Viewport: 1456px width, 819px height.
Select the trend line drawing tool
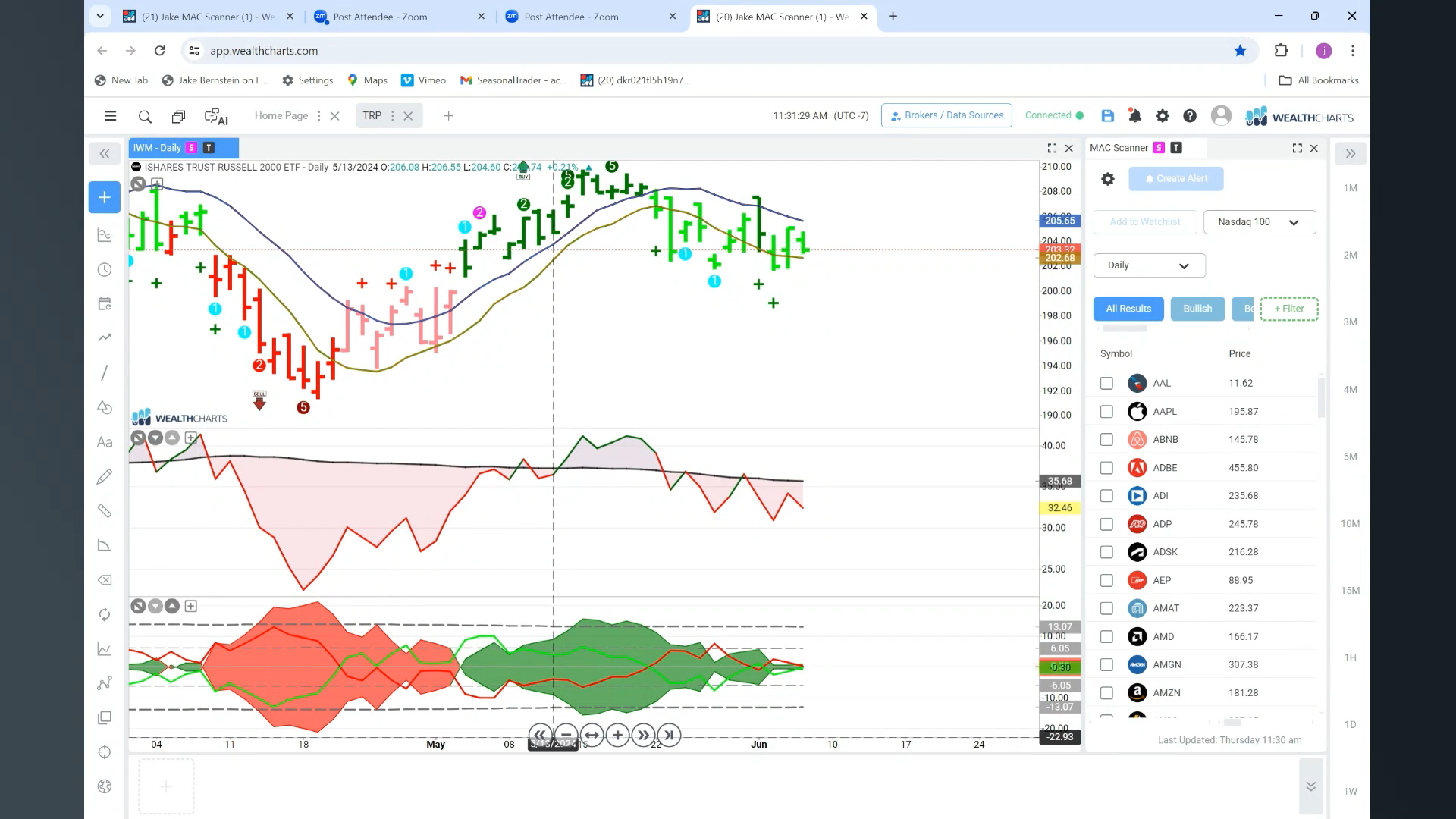coord(105,372)
